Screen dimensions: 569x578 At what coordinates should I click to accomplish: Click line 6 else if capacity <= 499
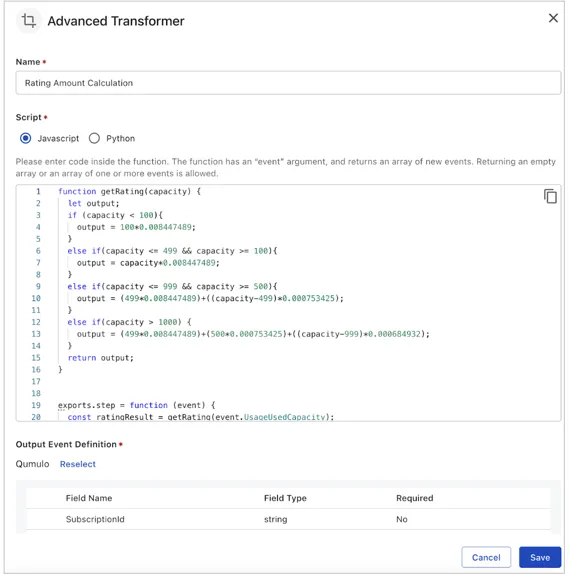point(172,251)
